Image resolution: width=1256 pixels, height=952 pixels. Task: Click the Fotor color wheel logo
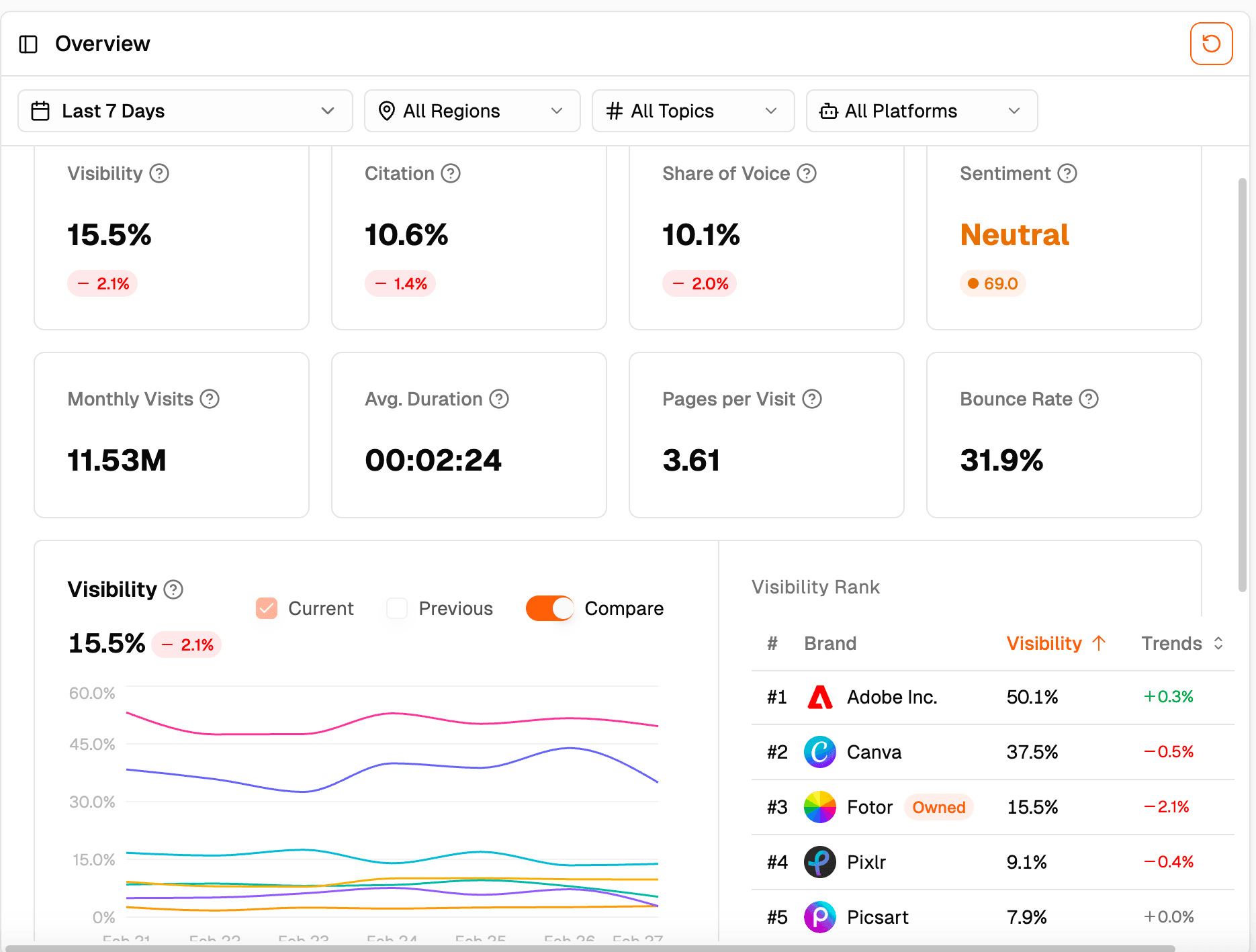tap(820, 807)
